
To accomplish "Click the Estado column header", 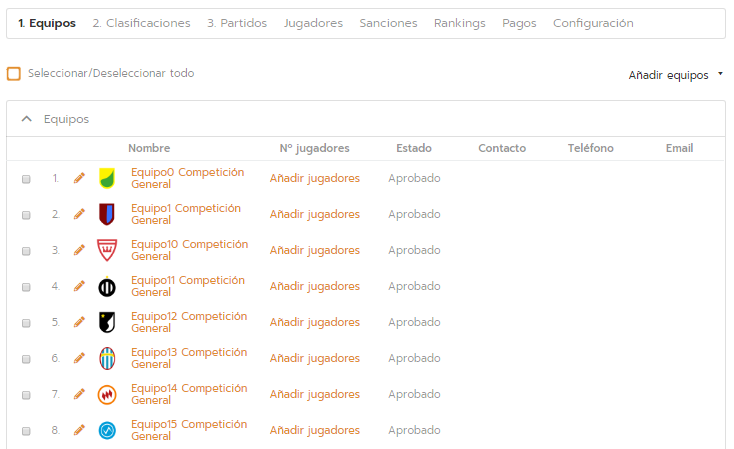I will tap(414, 148).
